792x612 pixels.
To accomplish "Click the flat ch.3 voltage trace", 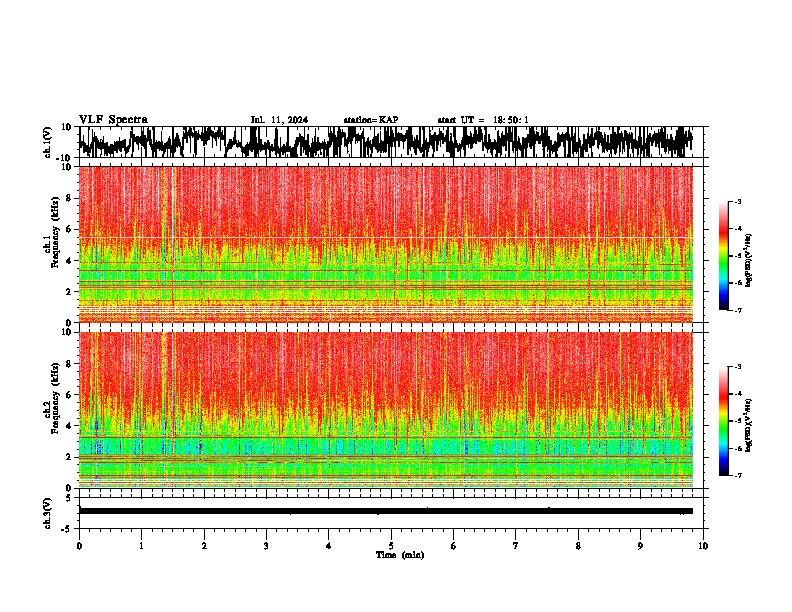I will click(386, 511).
